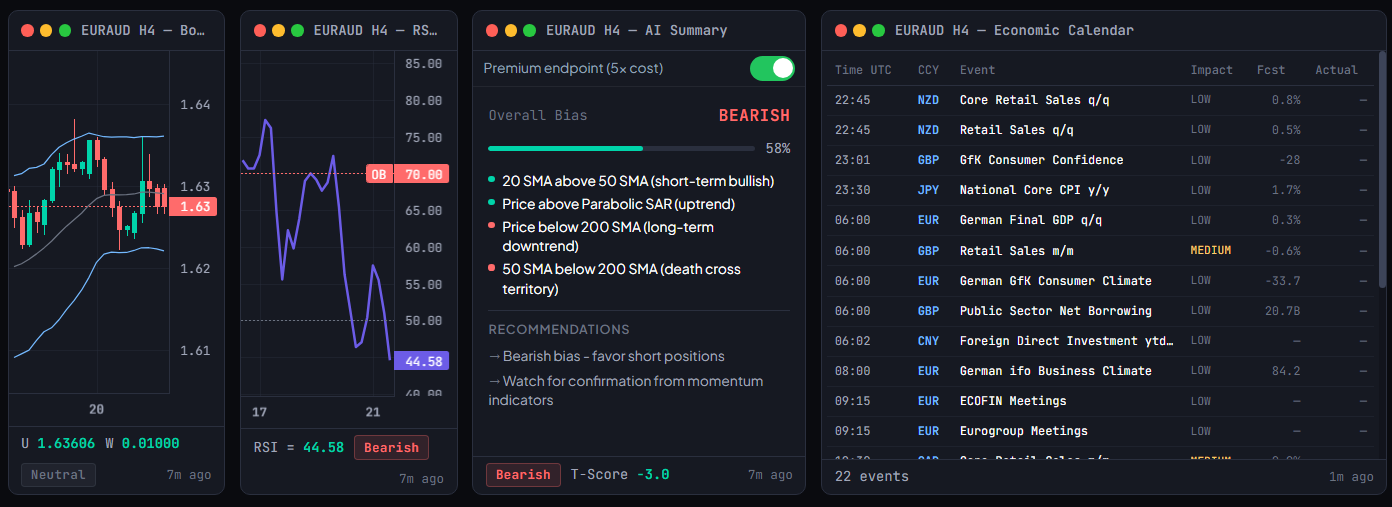Select the German GfK Consumer Climate row
Viewport: 1392px width, 507px height.
(1103, 281)
